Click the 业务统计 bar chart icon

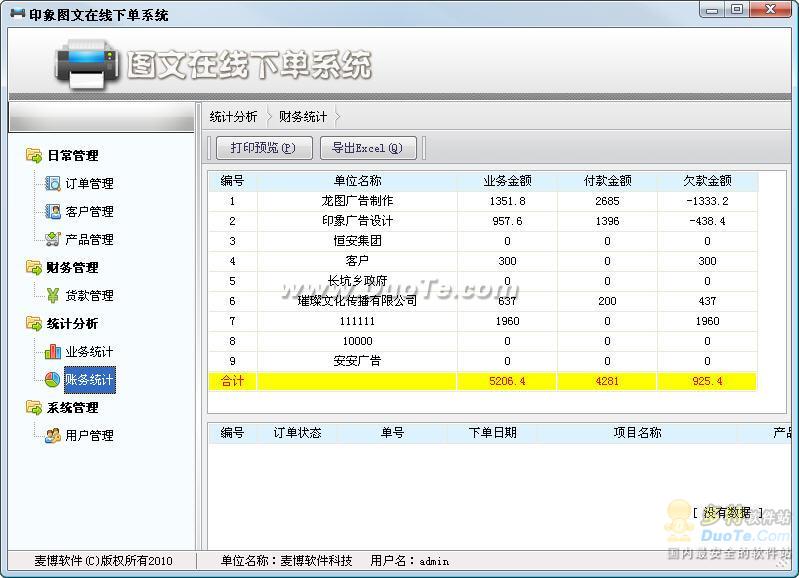53,352
